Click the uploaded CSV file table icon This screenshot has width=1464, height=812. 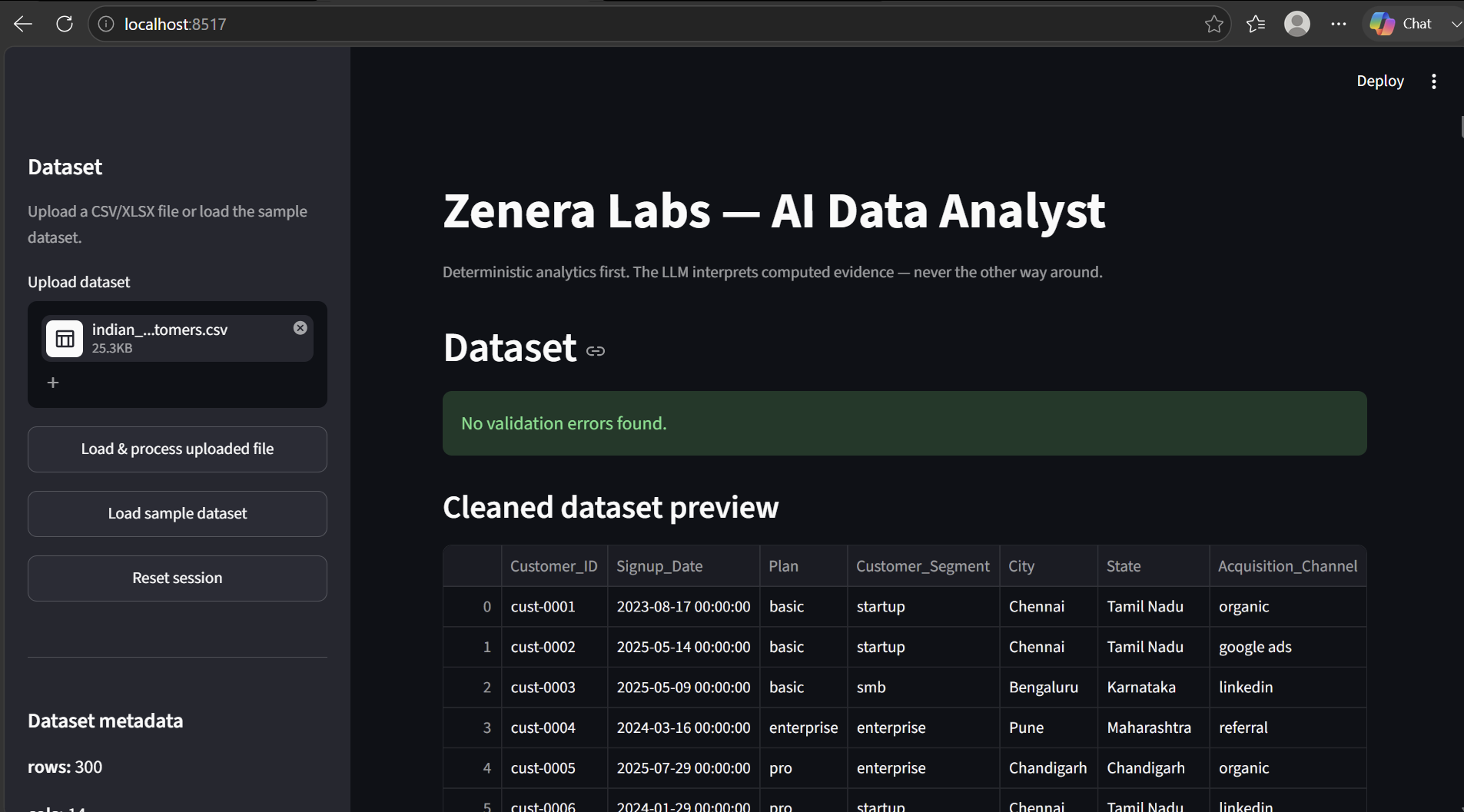point(65,338)
